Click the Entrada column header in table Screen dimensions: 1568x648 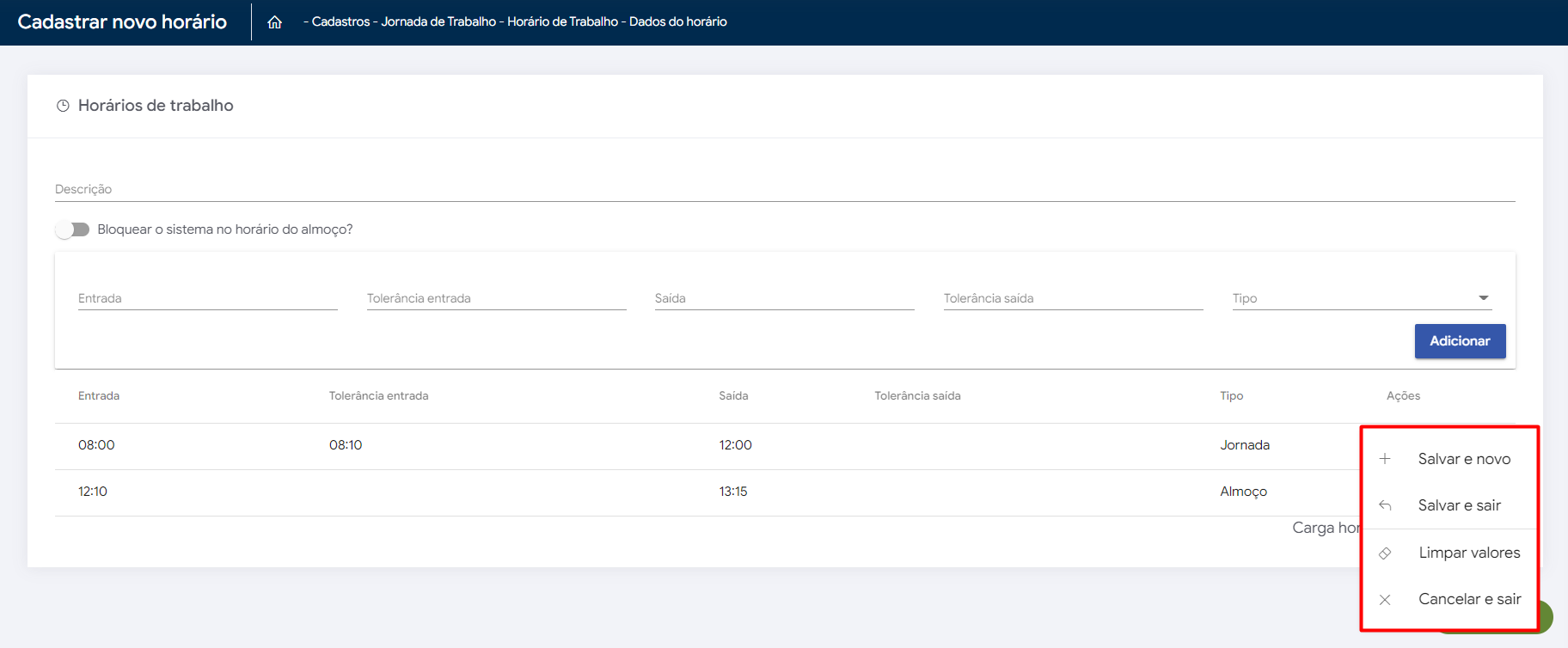99,396
